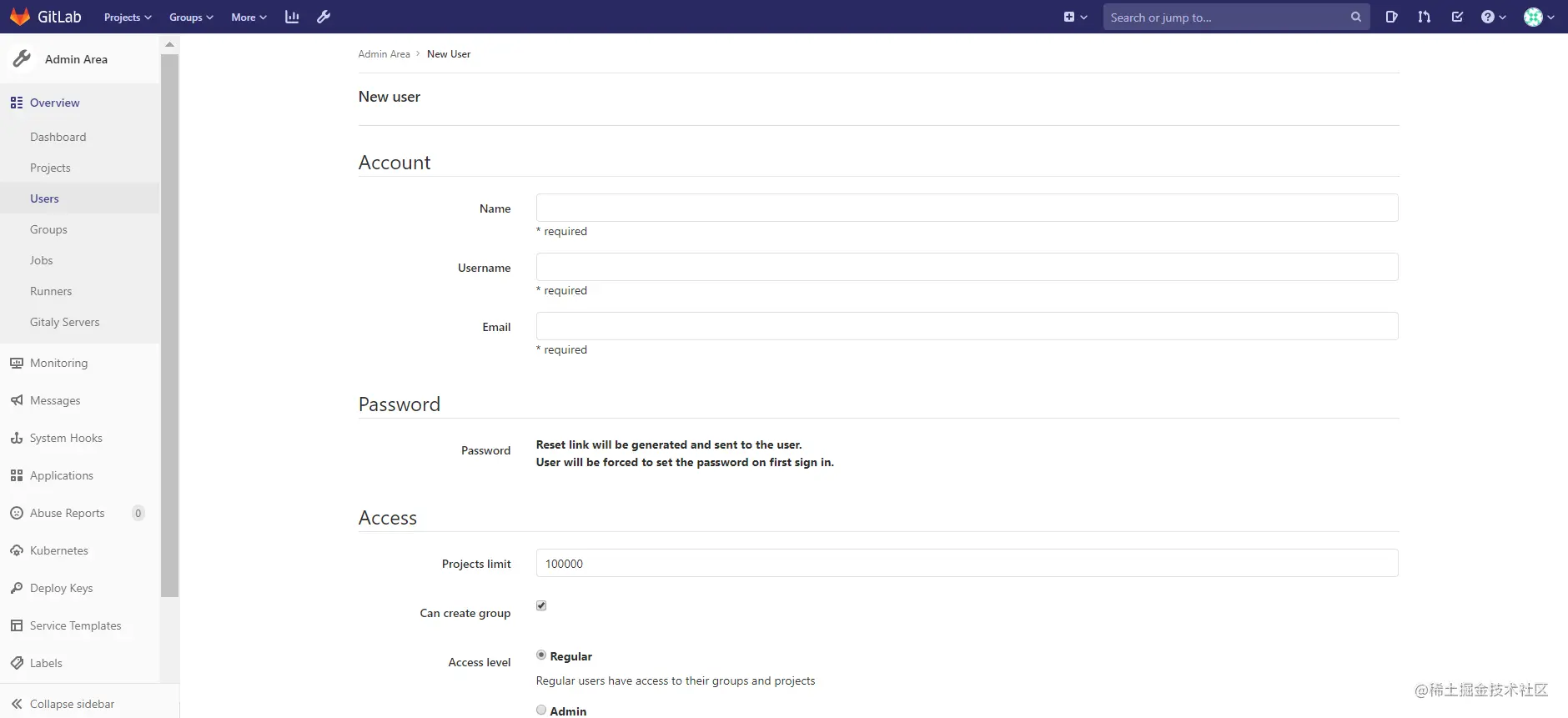Click the Admin Area wrench sidebar icon
Viewport: 1568px width, 718px height.
click(23, 58)
